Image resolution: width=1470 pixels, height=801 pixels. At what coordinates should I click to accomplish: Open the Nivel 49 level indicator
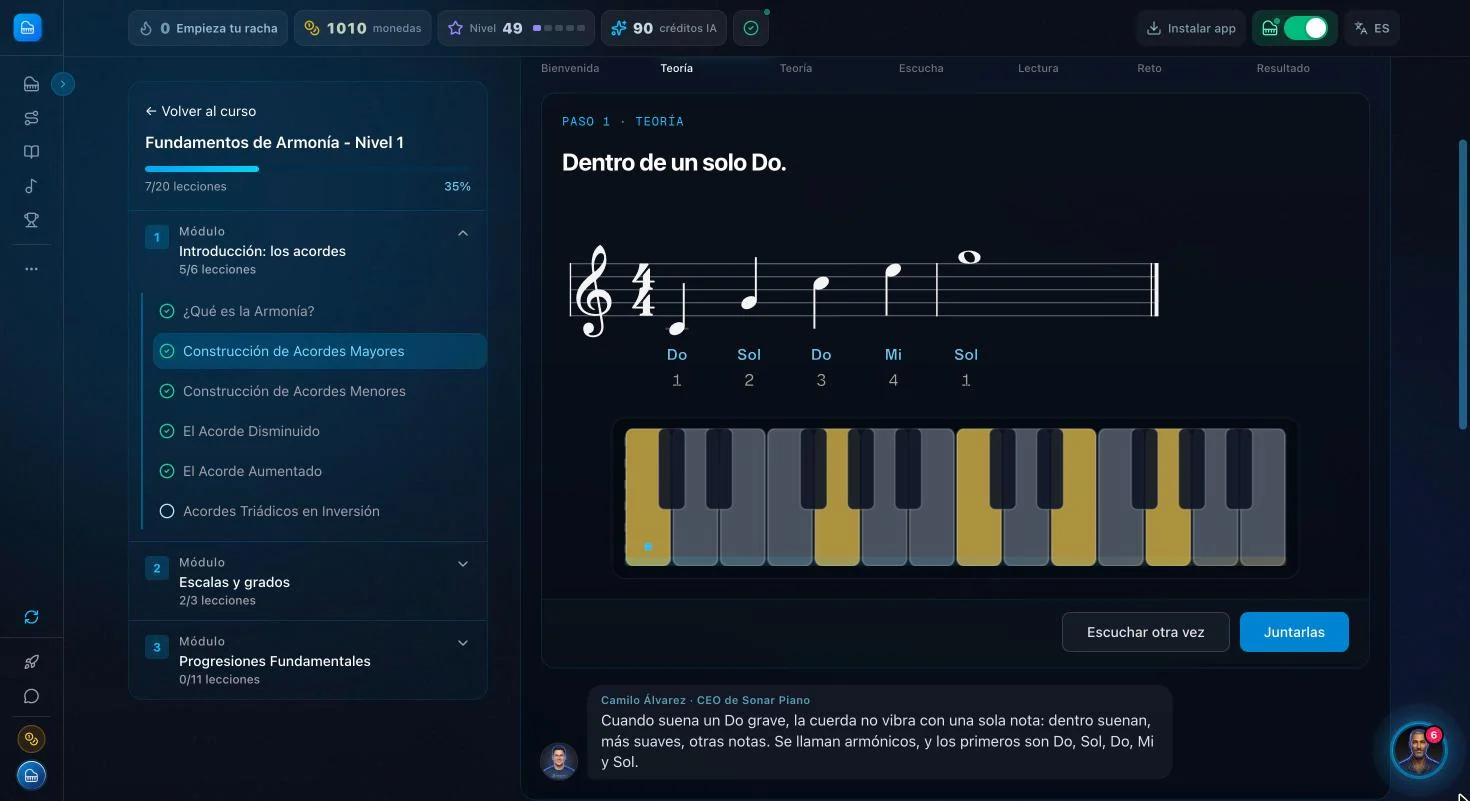tap(516, 28)
